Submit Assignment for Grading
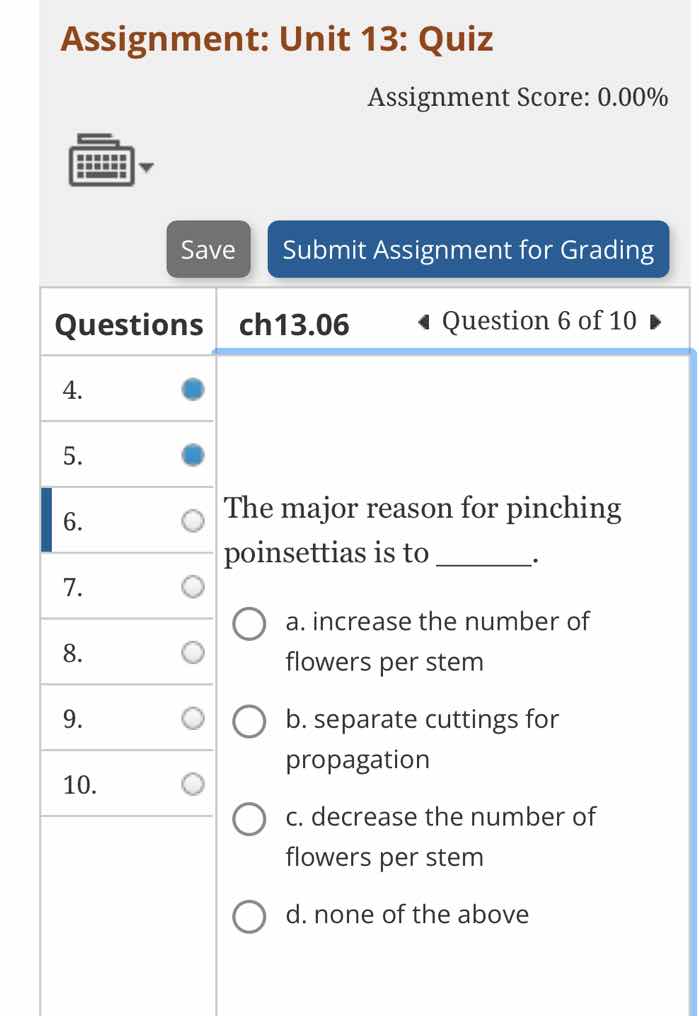The image size is (699, 1016). [468, 249]
